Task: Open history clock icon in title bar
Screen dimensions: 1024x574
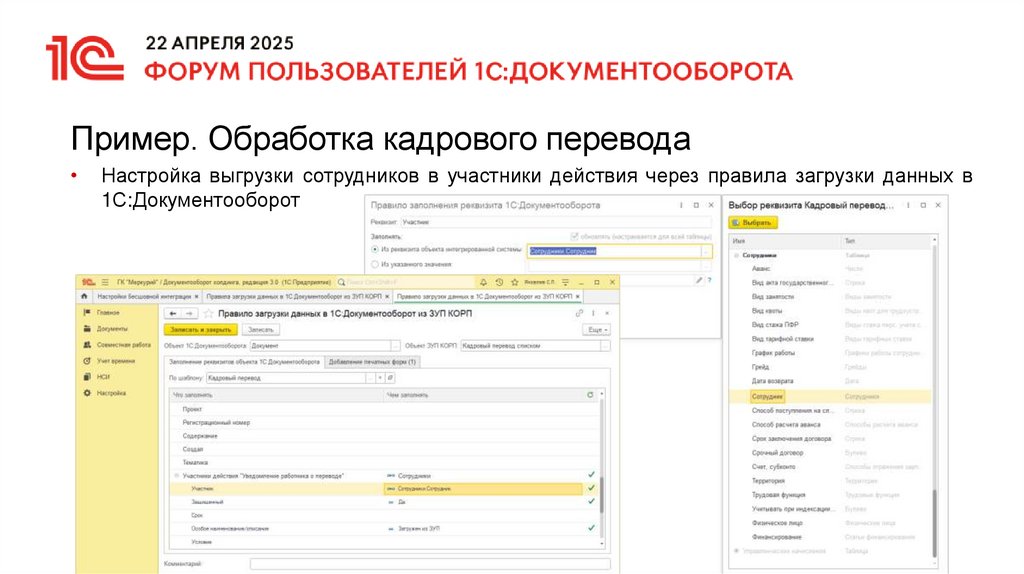Action: coord(499,282)
